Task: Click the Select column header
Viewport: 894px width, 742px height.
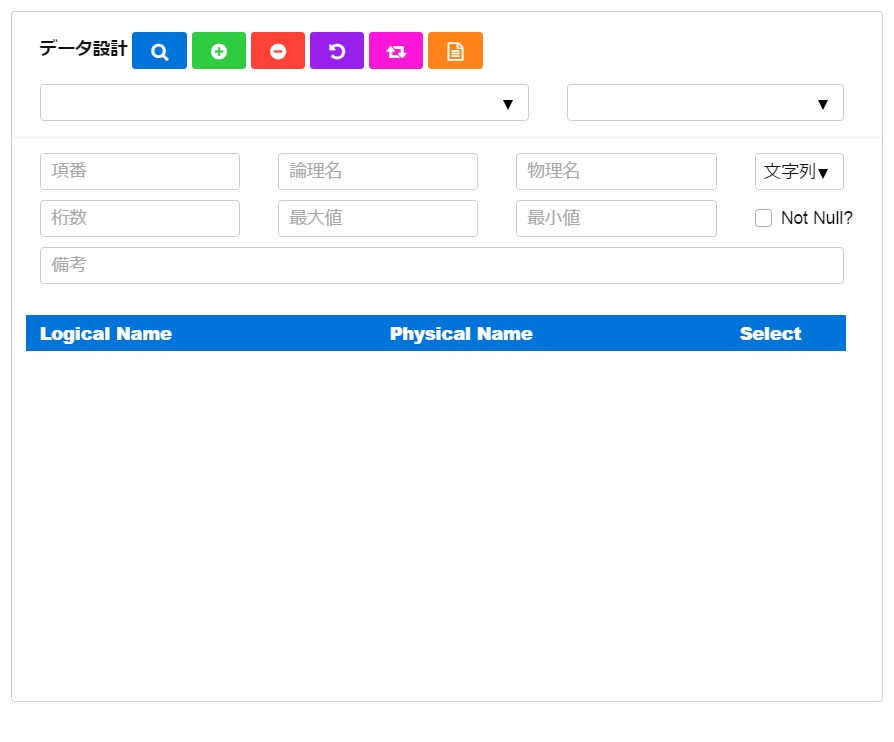Action: [770, 334]
